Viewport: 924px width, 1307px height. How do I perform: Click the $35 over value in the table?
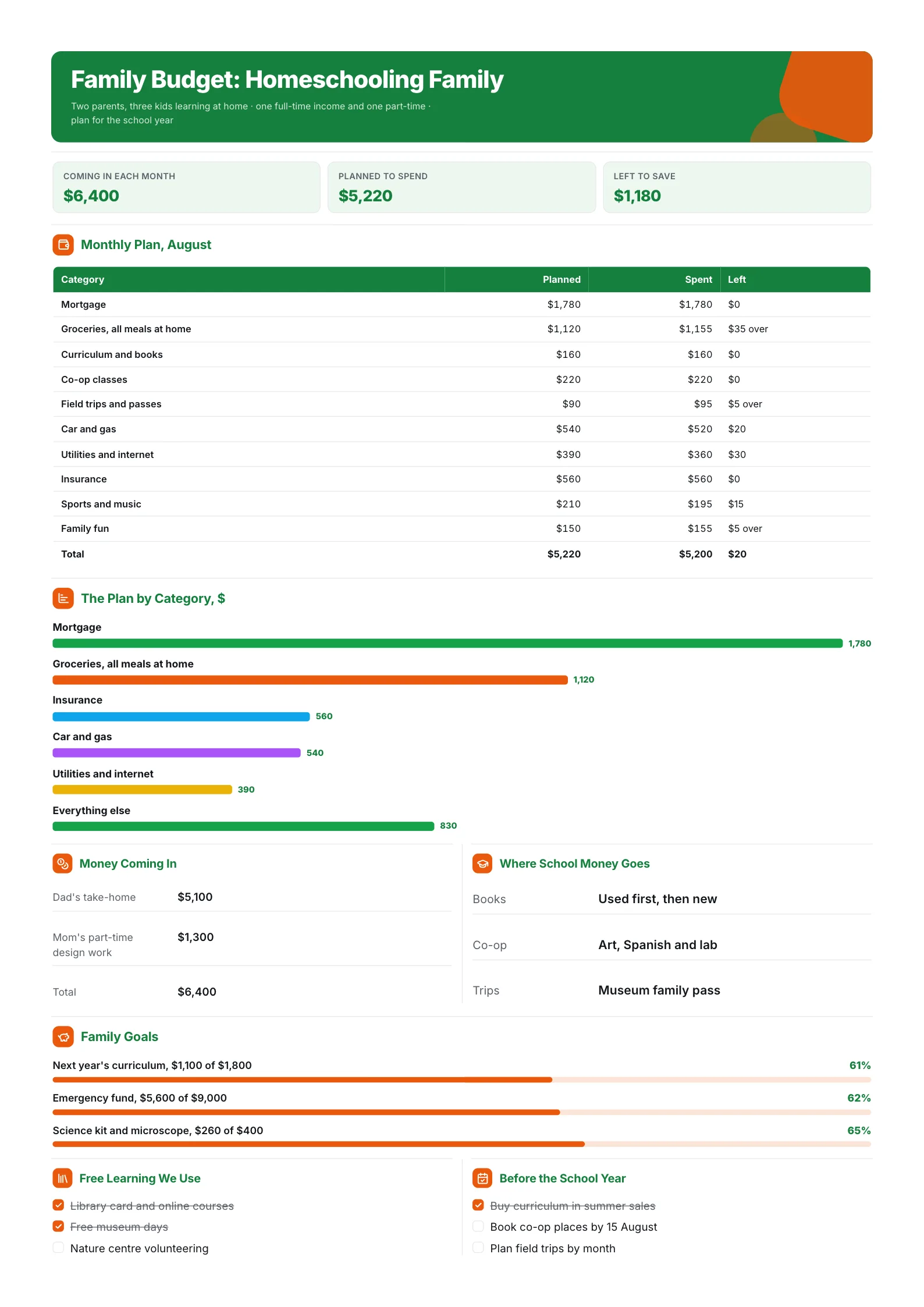(x=748, y=329)
